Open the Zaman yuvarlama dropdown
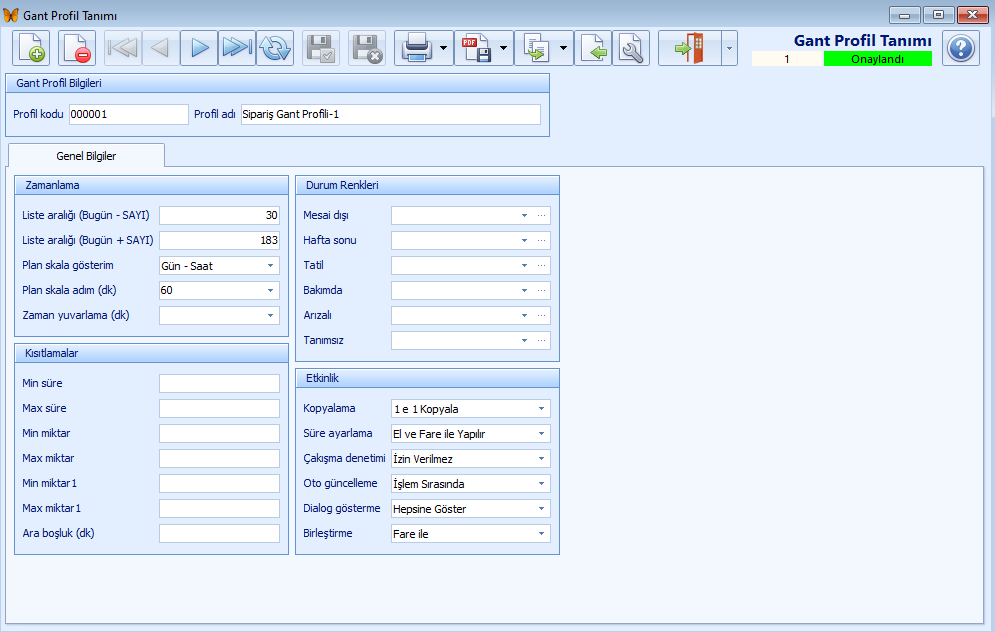 pos(270,316)
